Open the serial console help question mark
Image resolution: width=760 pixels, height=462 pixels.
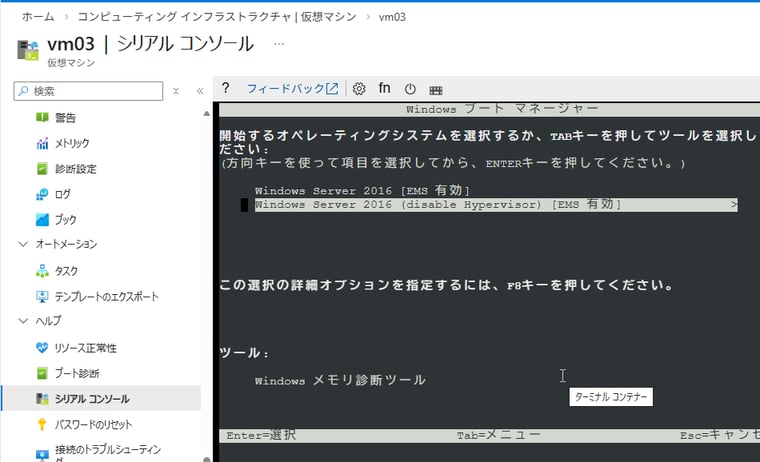click(225, 88)
